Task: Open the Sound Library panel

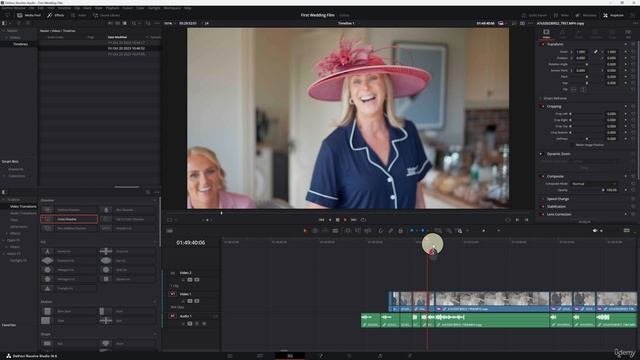Action: coord(106,15)
